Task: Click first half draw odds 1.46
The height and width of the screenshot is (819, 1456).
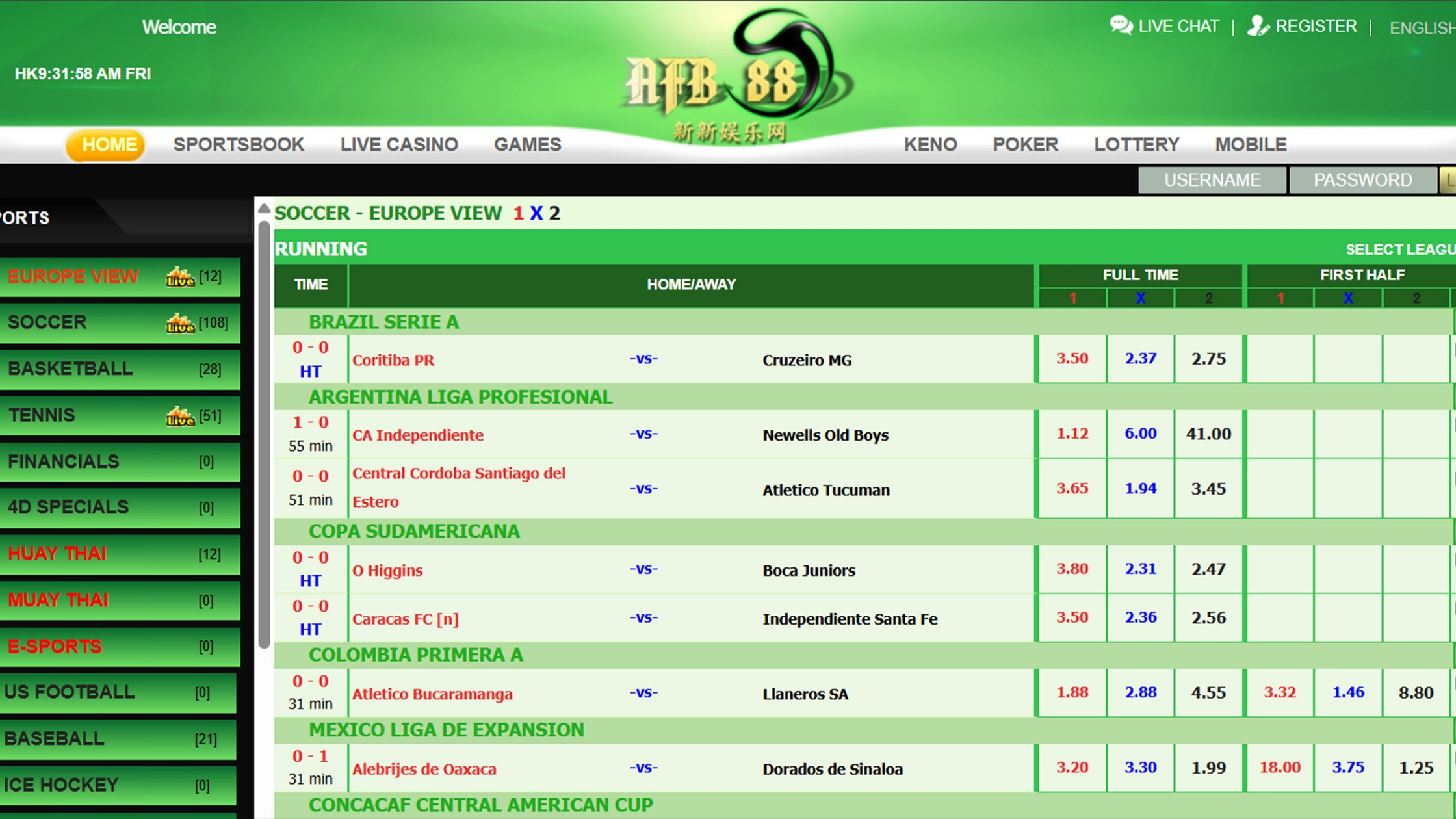Action: point(1348,693)
